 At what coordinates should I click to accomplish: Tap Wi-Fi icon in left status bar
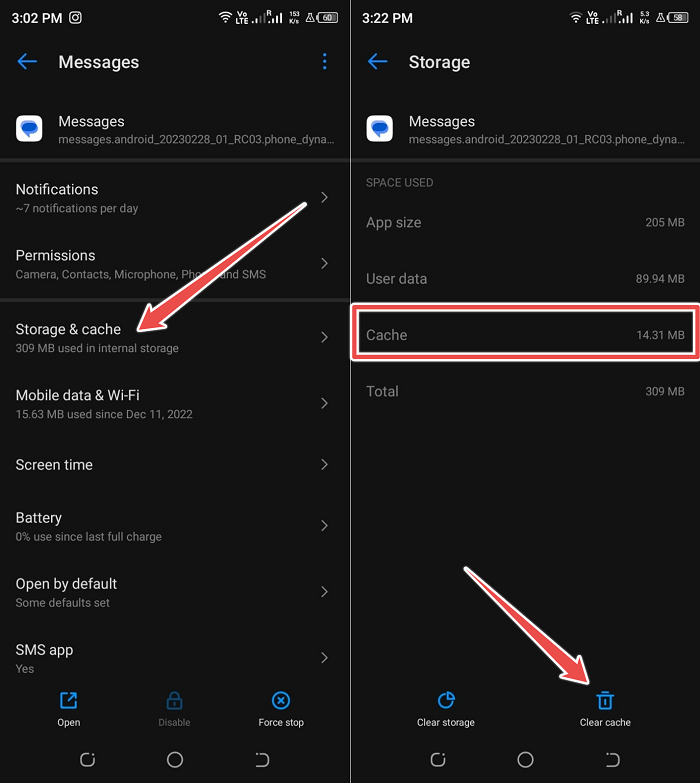(x=225, y=18)
